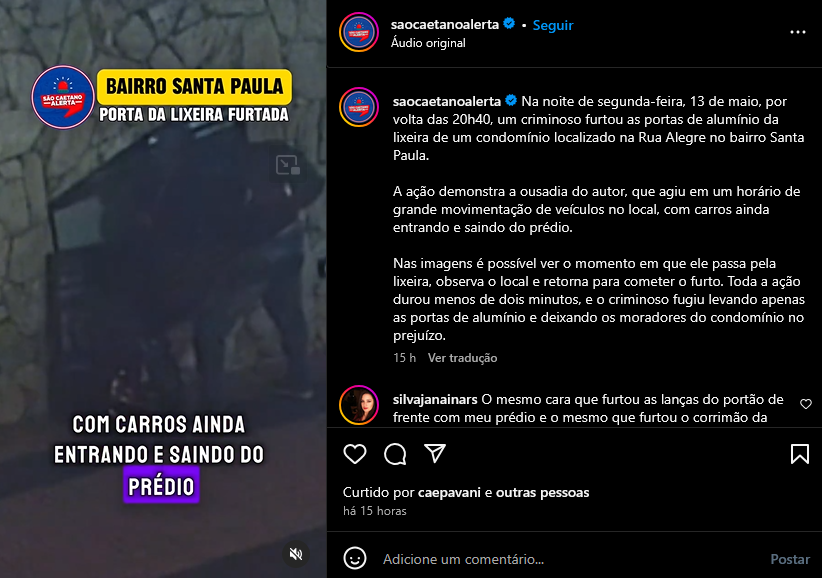Open the caepavani profile from likes
The height and width of the screenshot is (578, 822).
(449, 493)
